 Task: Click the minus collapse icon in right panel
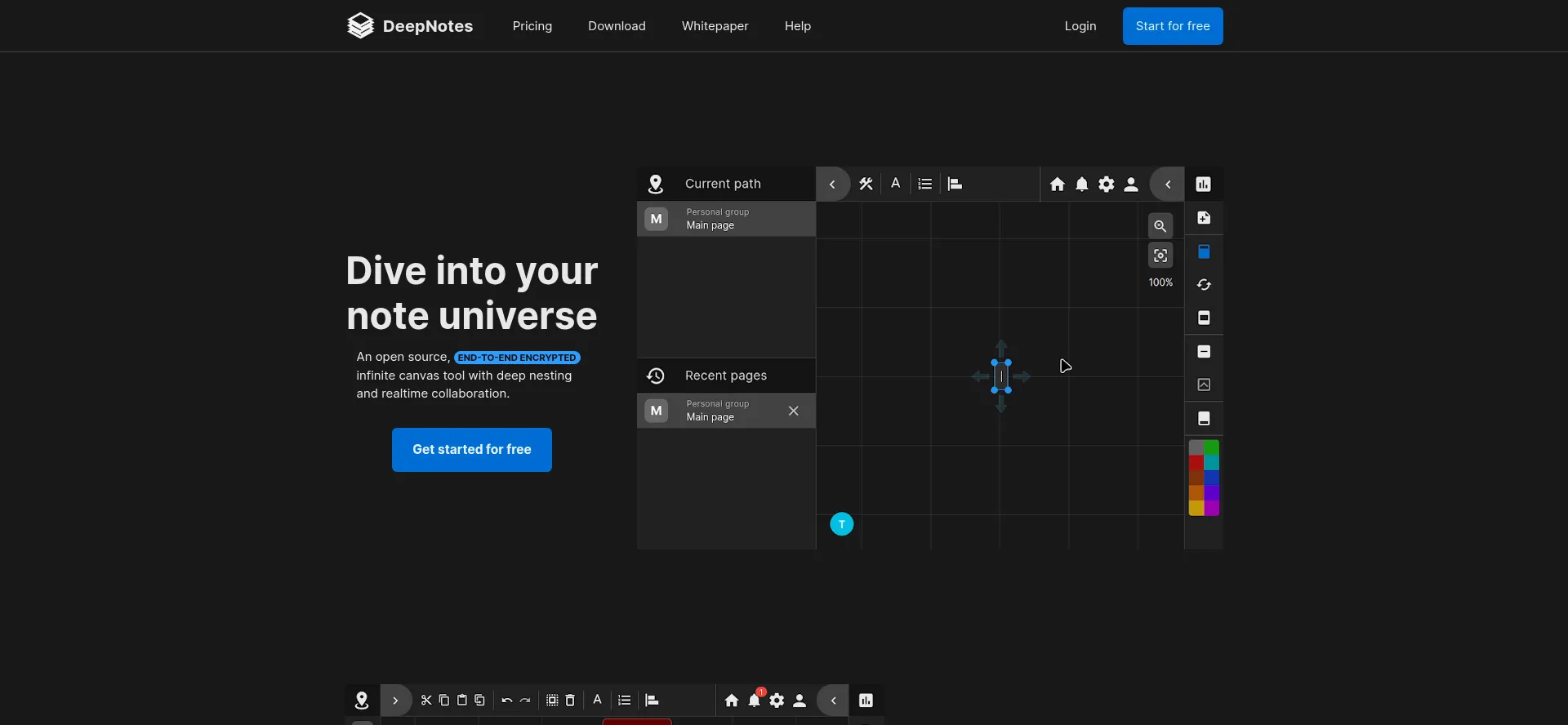click(x=1204, y=352)
